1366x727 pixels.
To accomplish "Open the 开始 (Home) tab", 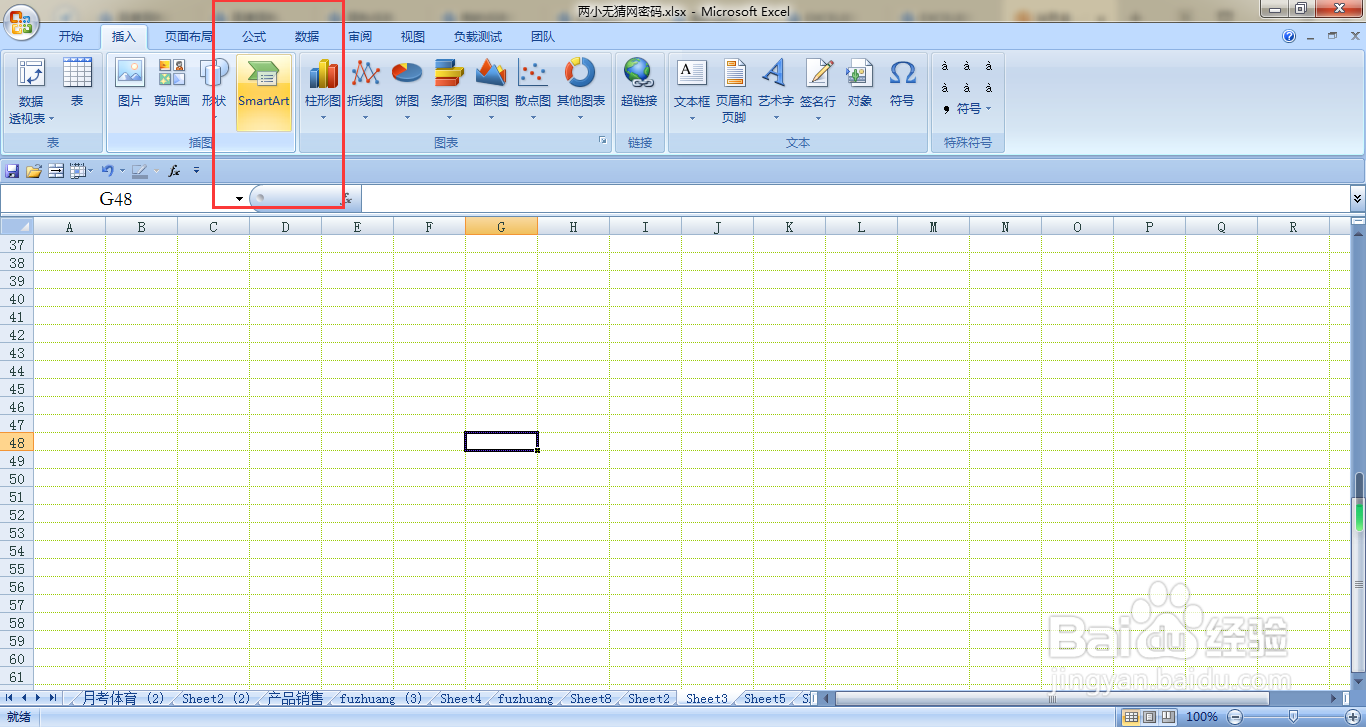I will (71, 37).
